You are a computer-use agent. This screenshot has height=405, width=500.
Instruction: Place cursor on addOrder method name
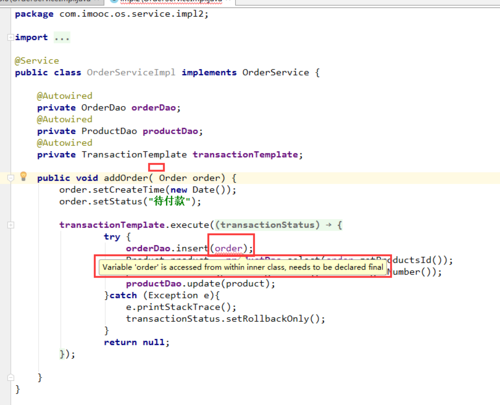[x=126, y=178]
